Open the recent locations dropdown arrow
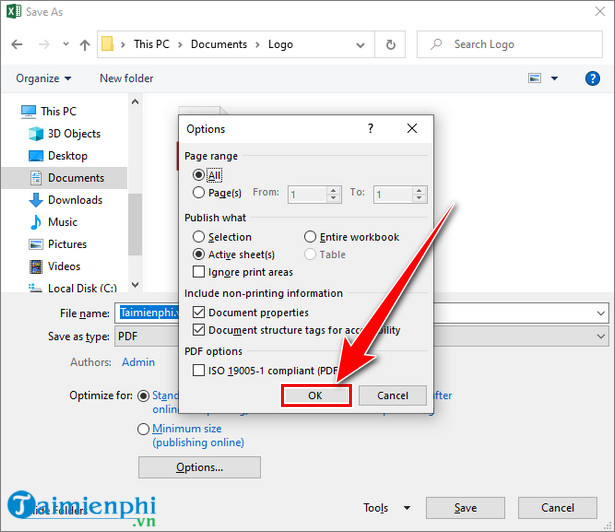 [66, 44]
